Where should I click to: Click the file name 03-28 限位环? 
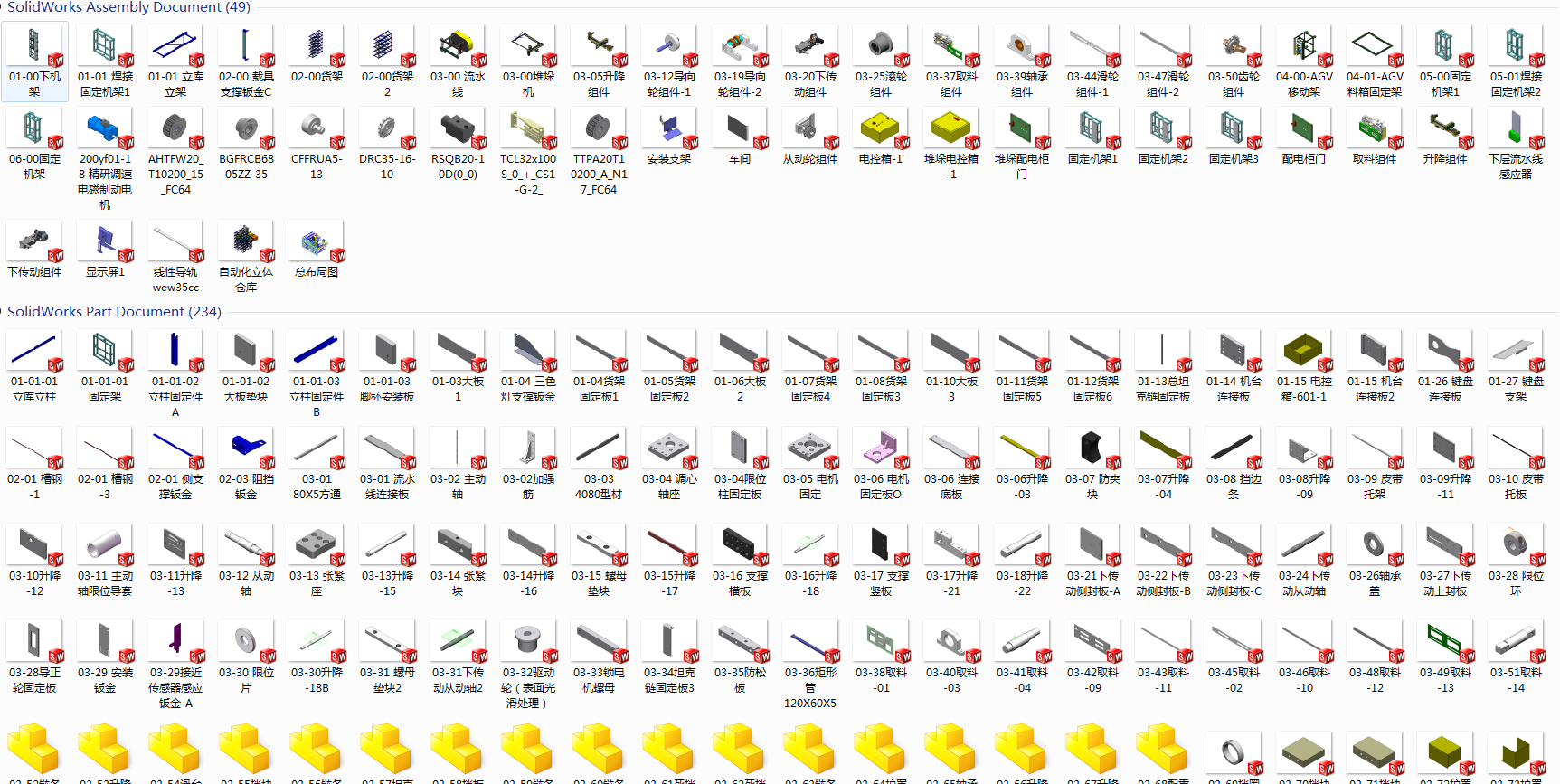[1516, 583]
